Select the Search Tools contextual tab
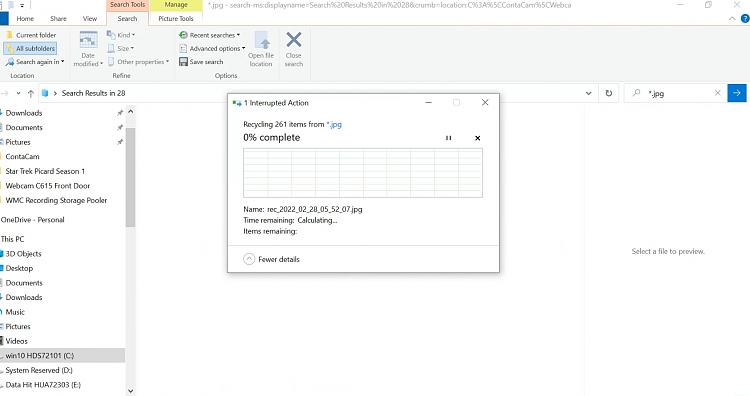Viewport: 750px width, 396px height. (x=127, y=5)
